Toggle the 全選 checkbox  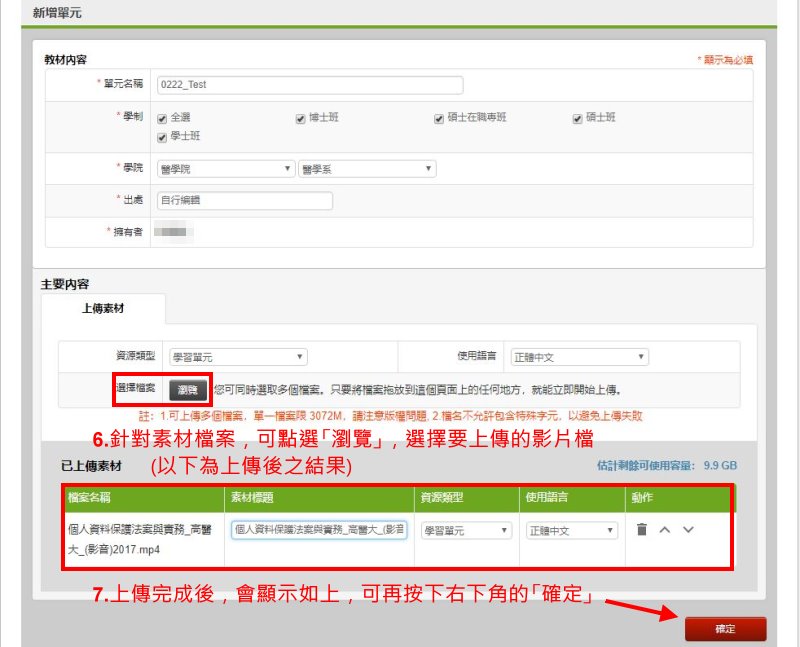pyautogui.click(x=162, y=118)
